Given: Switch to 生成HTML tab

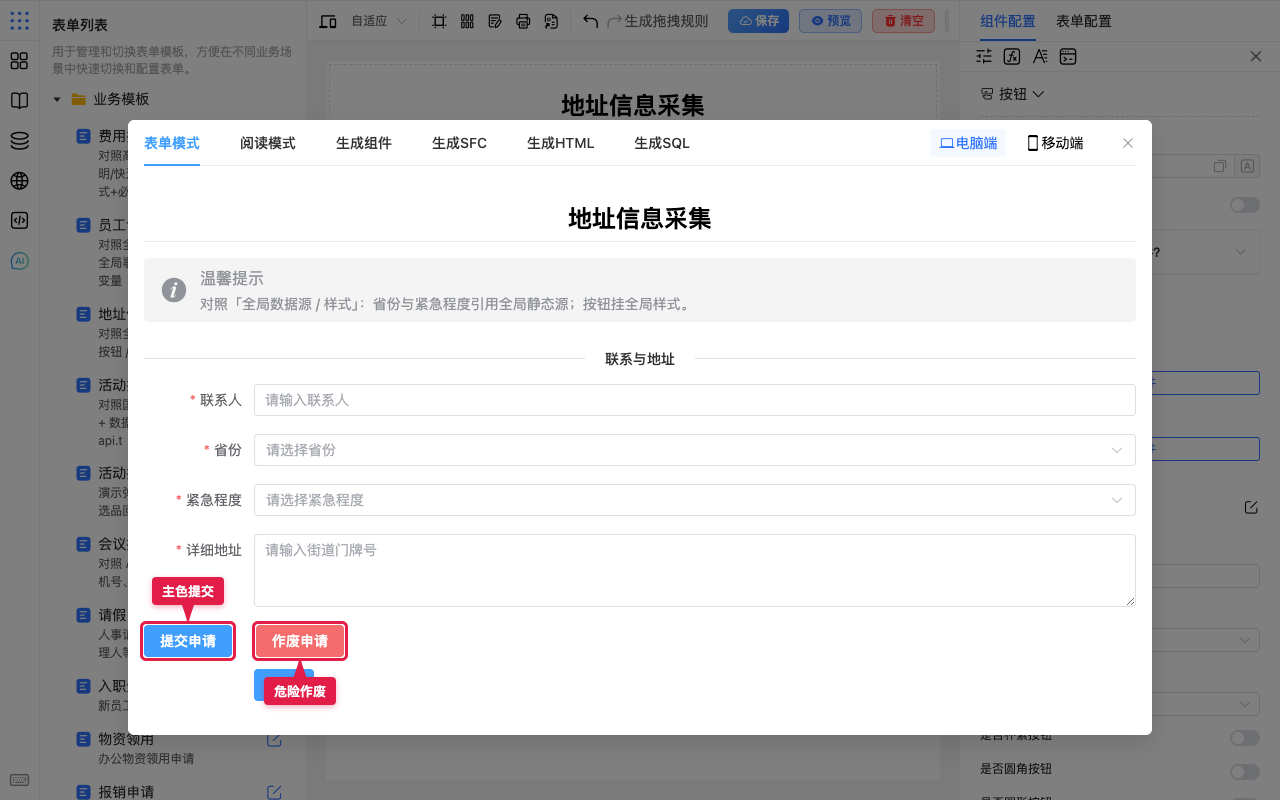Looking at the screenshot, I should pos(561,143).
